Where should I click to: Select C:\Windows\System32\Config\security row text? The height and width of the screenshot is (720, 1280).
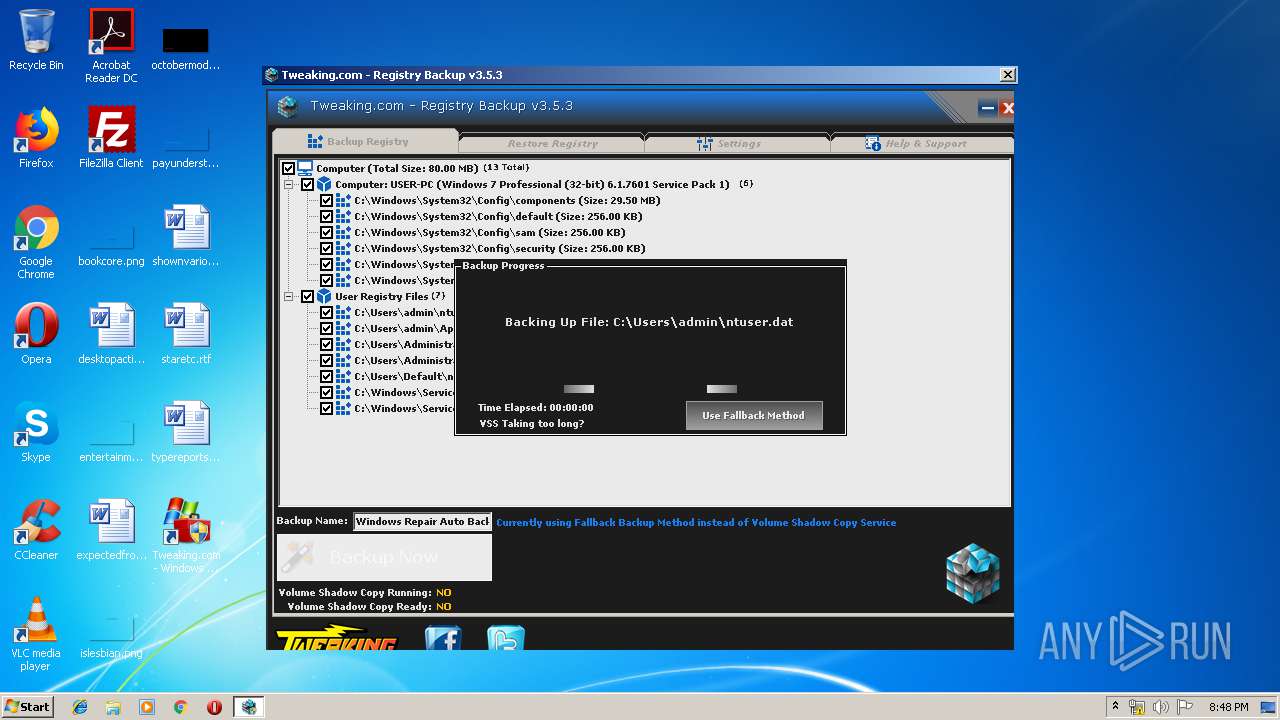[500, 248]
